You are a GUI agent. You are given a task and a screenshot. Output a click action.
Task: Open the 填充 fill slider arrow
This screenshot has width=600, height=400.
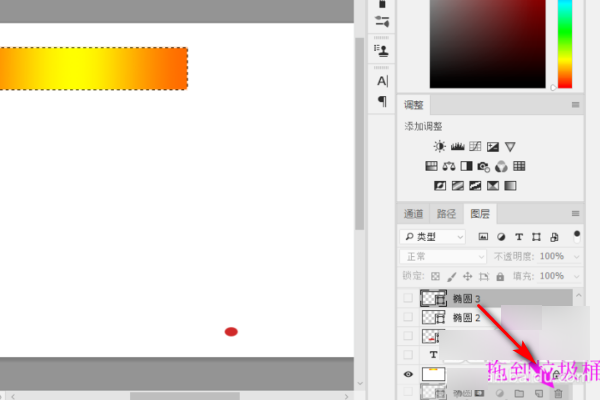click(576, 276)
